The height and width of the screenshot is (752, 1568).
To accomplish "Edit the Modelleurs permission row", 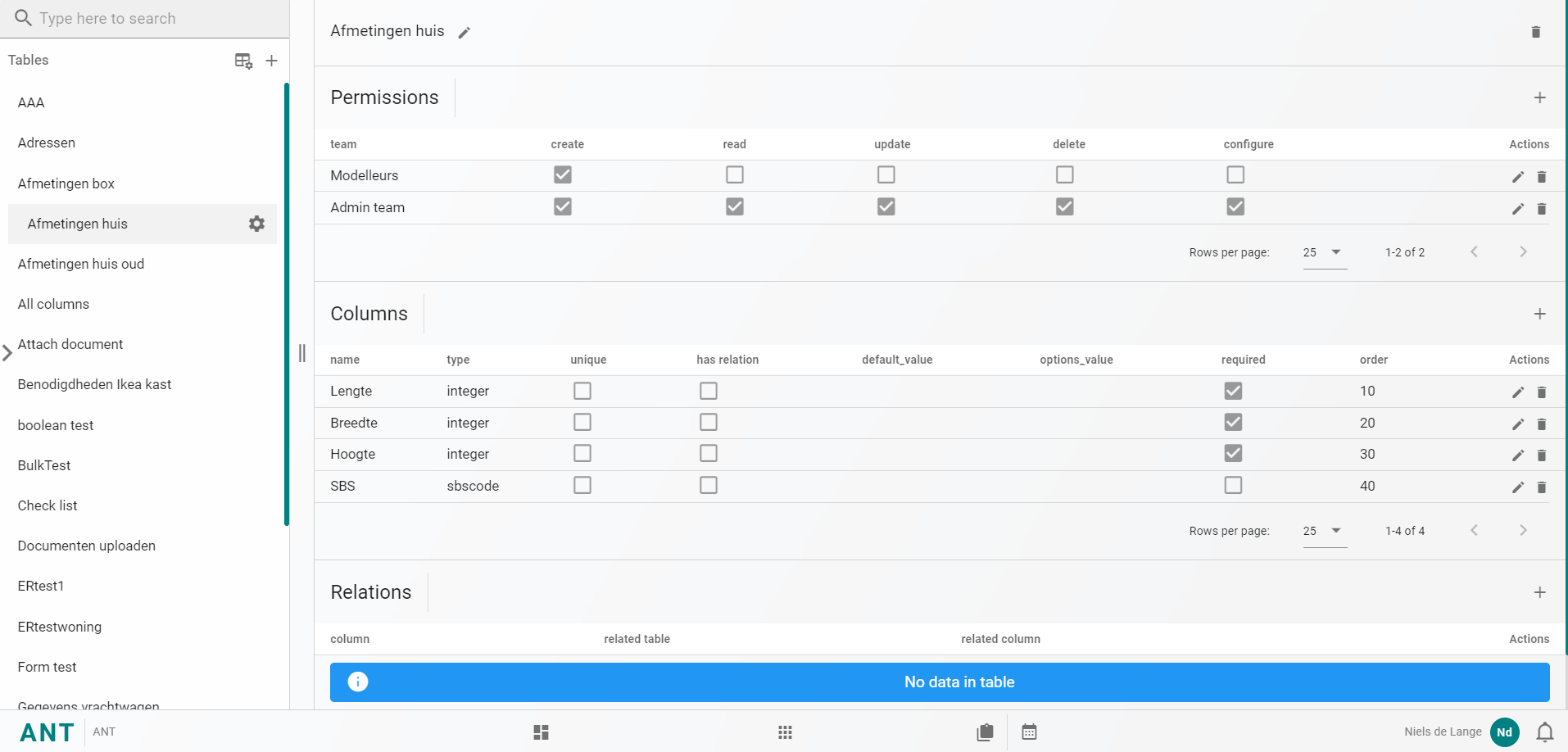I will click(1517, 177).
